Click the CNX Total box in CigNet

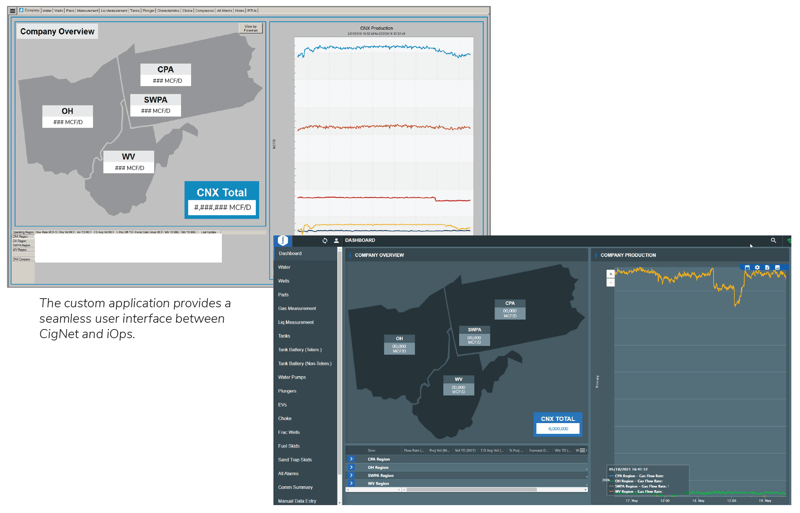point(222,200)
